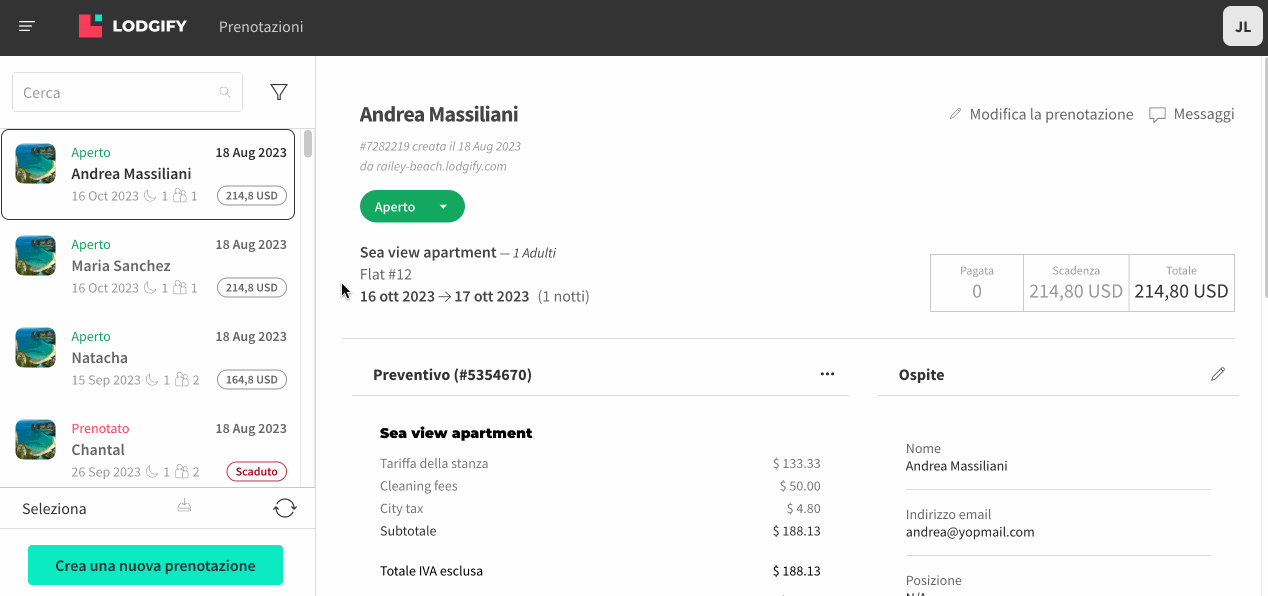Click Seleziona to select bookings
This screenshot has height=596, width=1268.
(54, 509)
